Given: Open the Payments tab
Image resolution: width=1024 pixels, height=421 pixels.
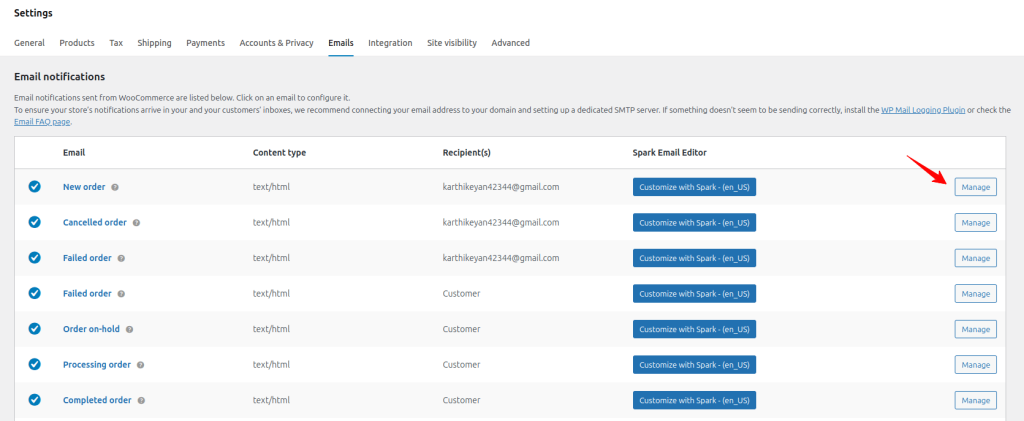Looking at the screenshot, I should pyautogui.click(x=206, y=43).
